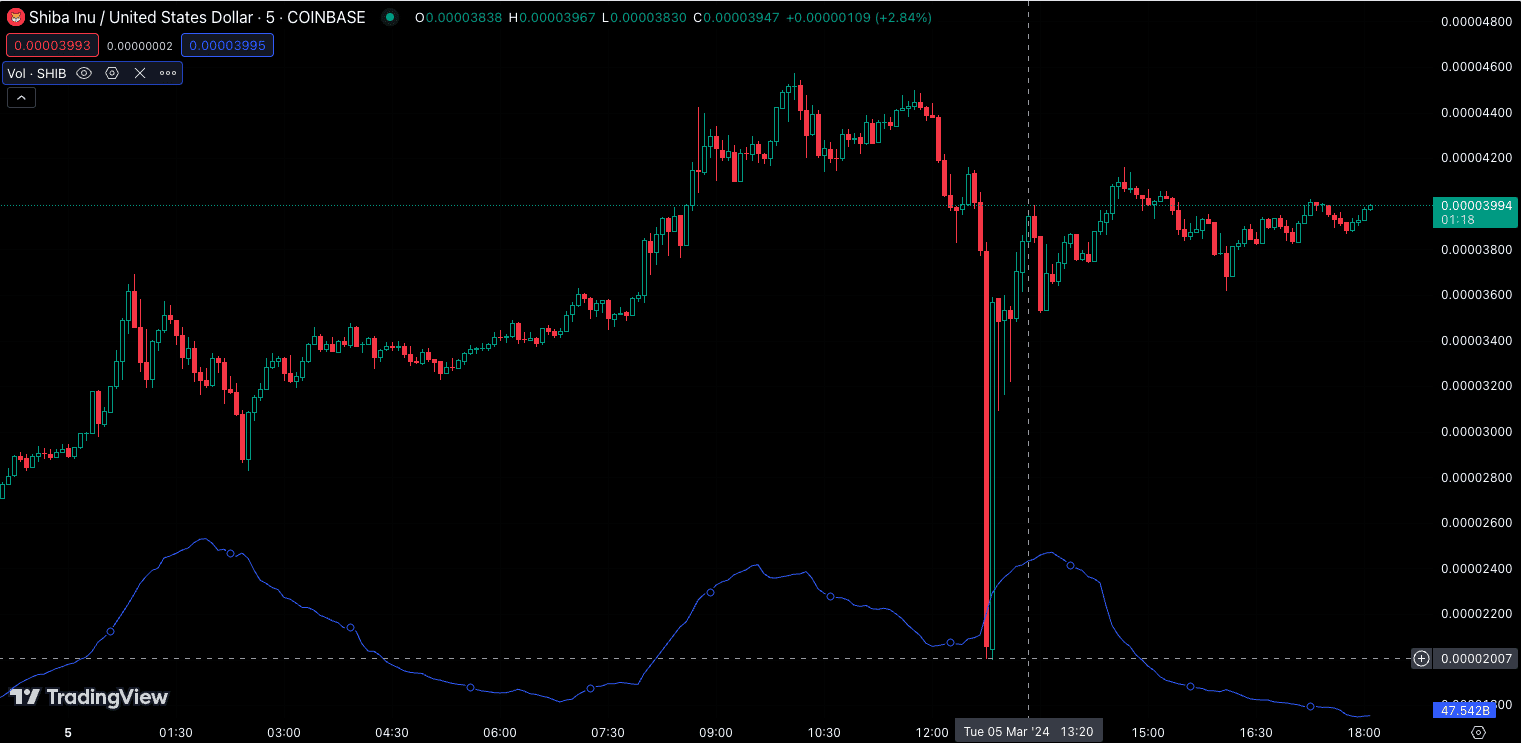Click the More options ellipsis on the volume indicator
The image size is (1521, 743).
(167, 72)
